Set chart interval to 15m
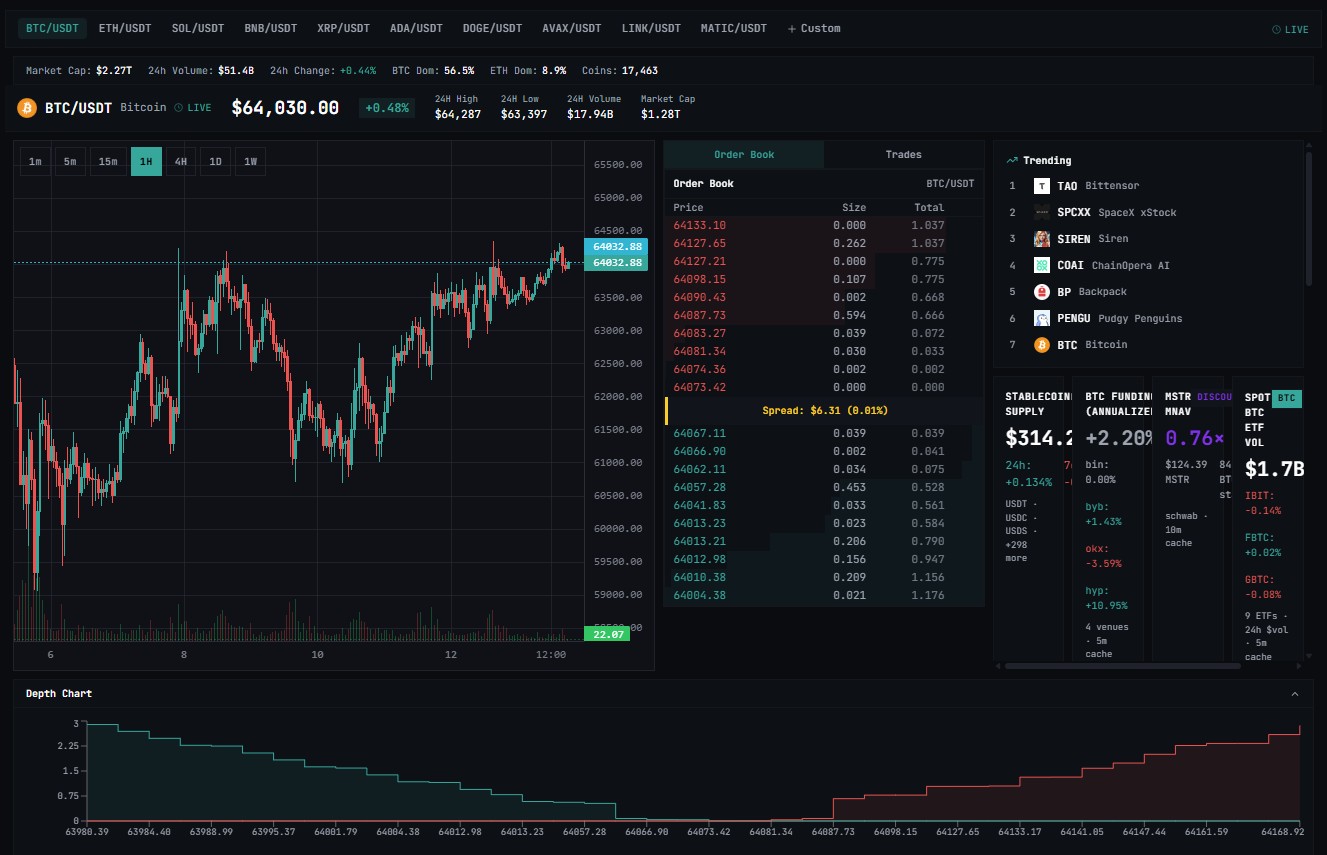1327x855 pixels. (108, 161)
